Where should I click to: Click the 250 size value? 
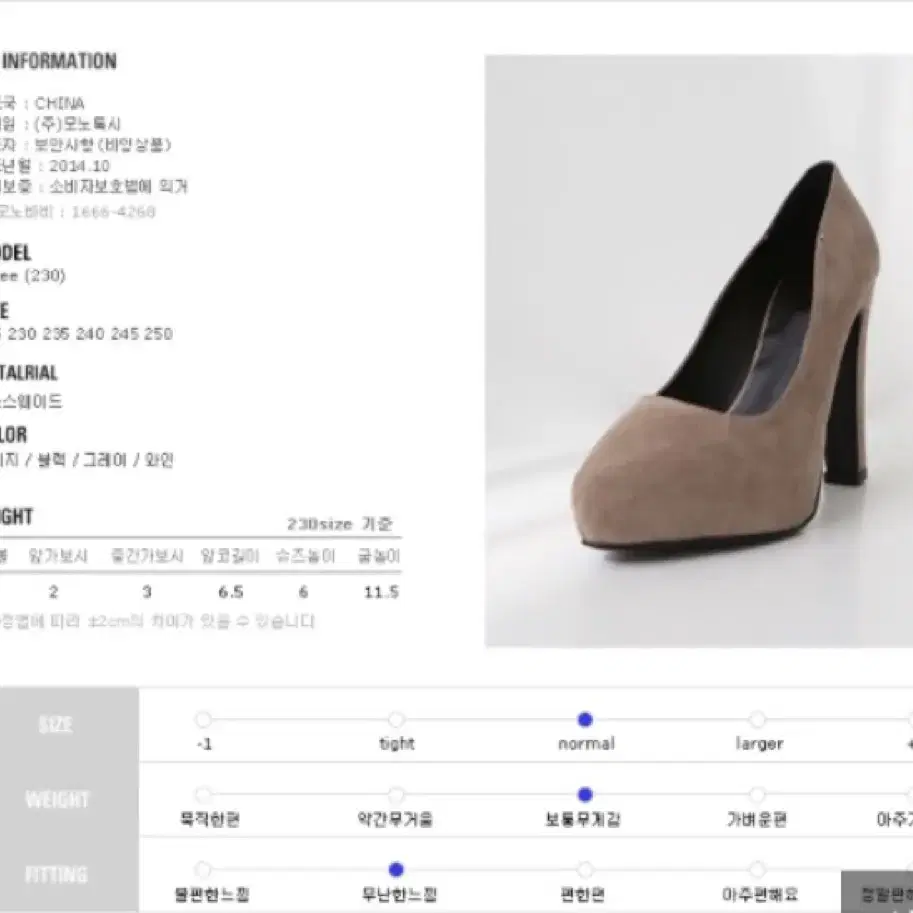coord(158,334)
